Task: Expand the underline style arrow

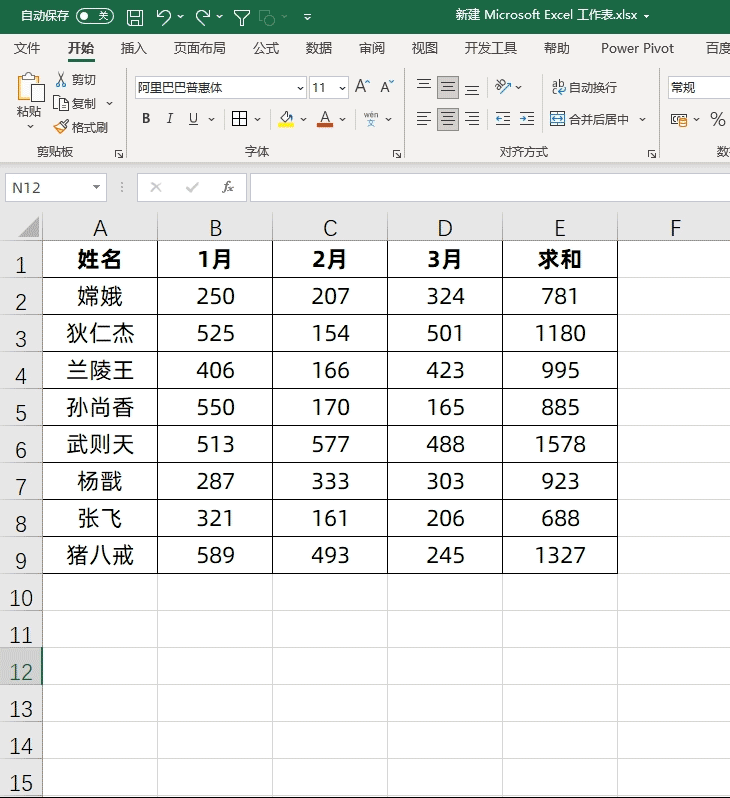Action: (x=211, y=120)
